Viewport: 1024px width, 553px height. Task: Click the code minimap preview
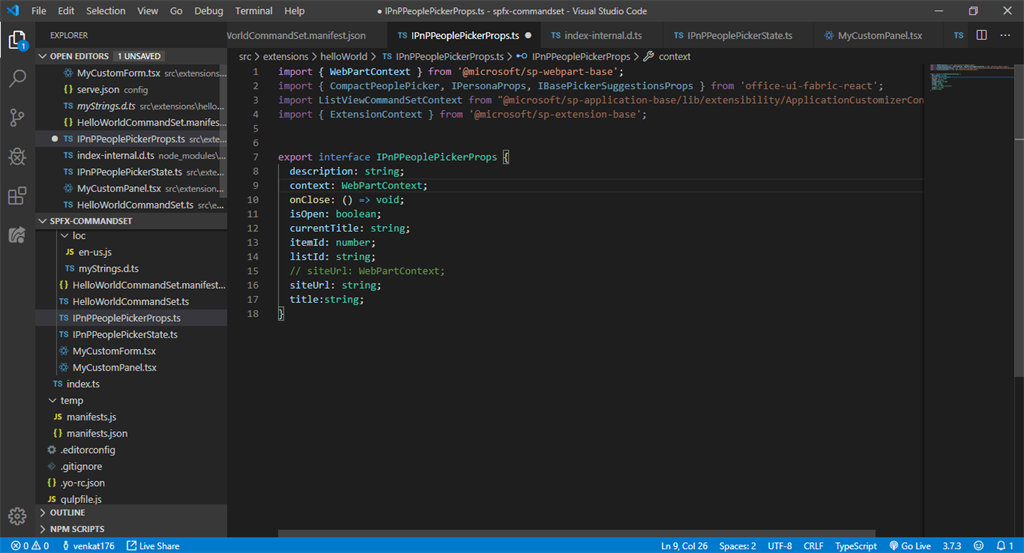coord(970,77)
